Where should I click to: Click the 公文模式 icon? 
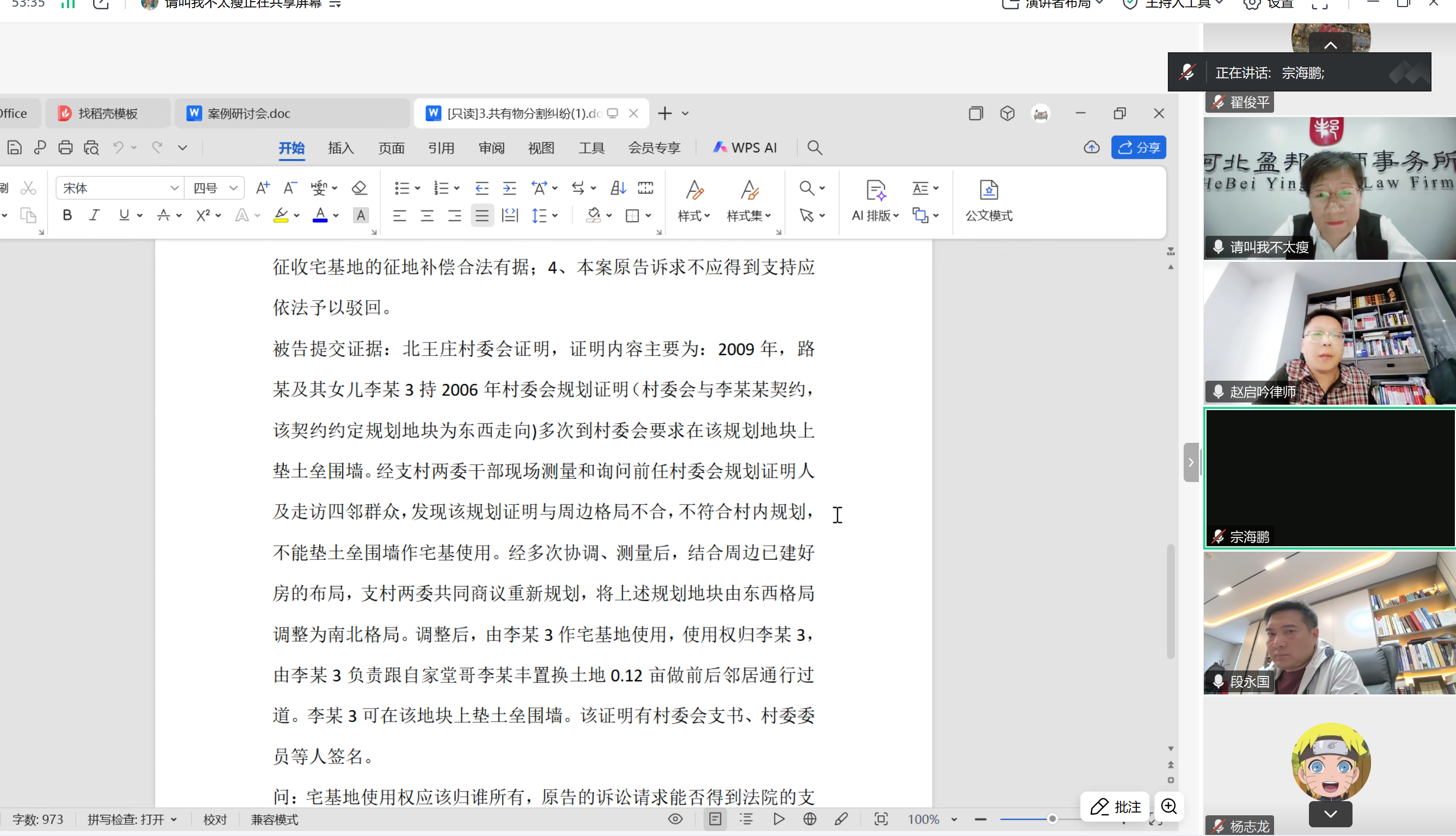989,201
